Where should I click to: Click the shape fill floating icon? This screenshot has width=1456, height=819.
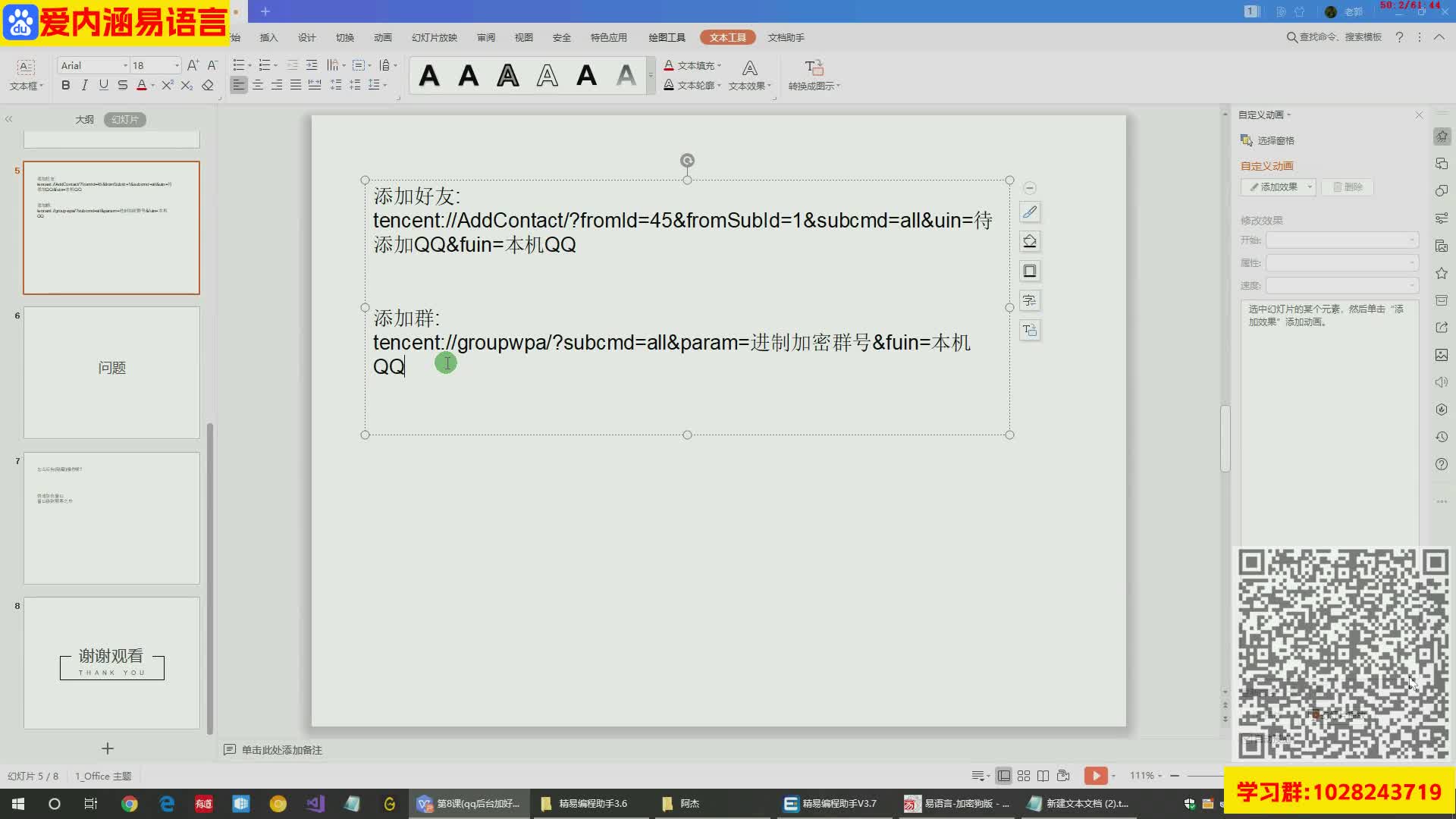tap(1030, 241)
